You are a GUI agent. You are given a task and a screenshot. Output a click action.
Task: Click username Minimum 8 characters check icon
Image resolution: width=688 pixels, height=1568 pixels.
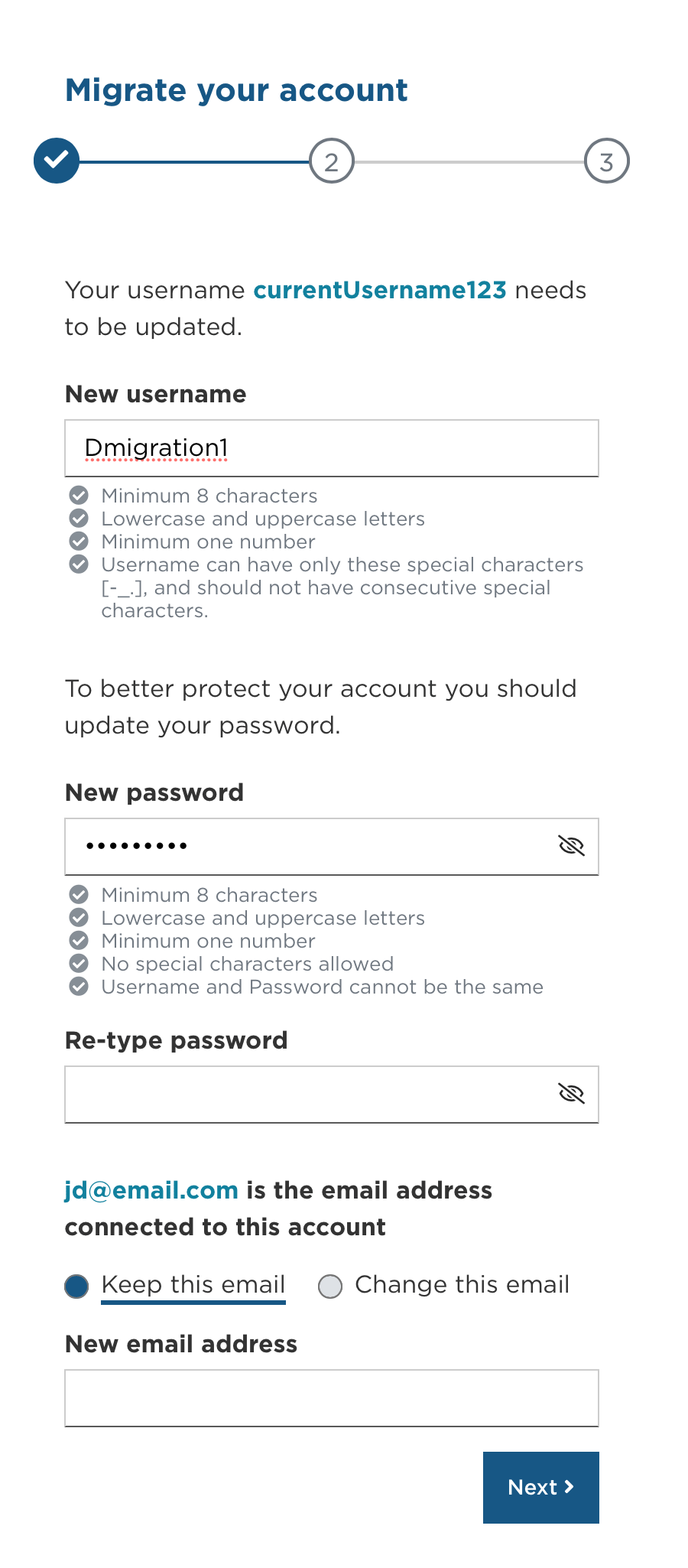pos(79,495)
